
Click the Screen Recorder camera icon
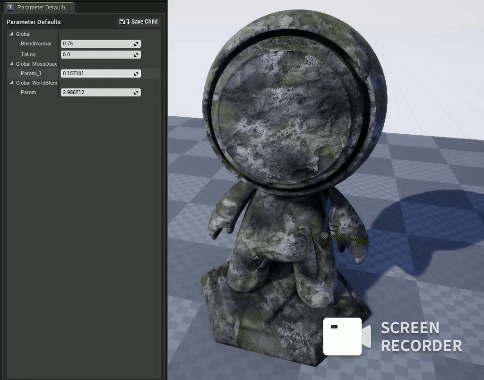point(347,336)
